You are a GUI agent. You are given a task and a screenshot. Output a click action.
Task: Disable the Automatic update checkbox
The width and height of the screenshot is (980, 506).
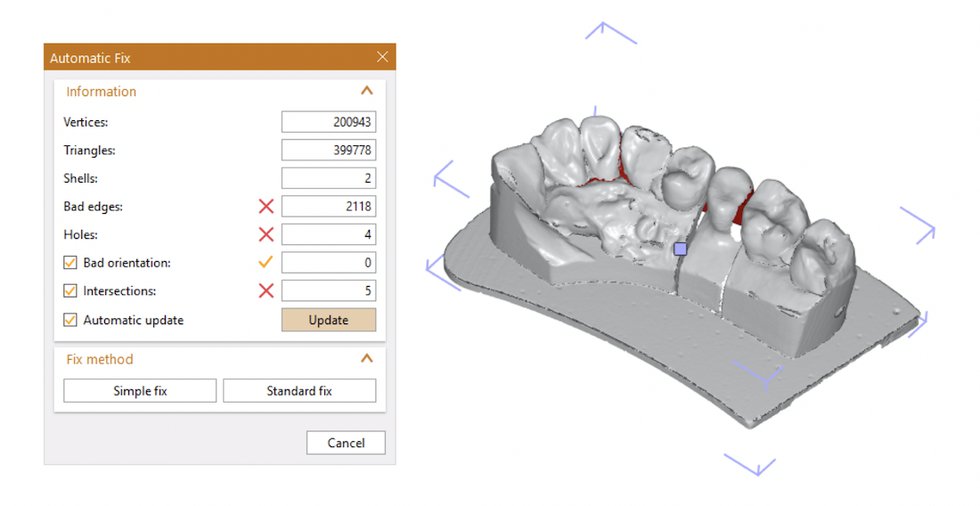(x=70, y=320)
